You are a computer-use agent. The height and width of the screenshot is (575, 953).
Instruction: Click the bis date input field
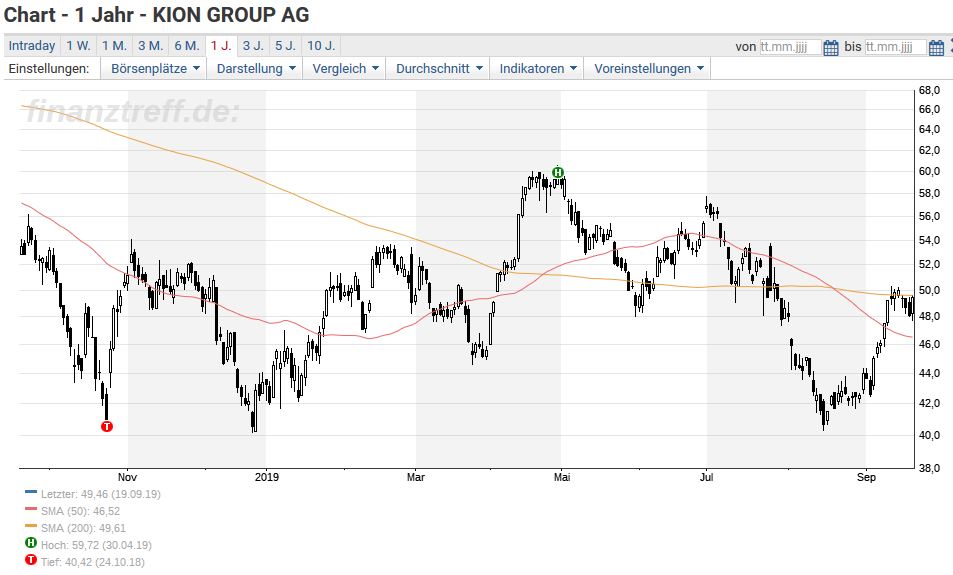click(x=895, y=47)
